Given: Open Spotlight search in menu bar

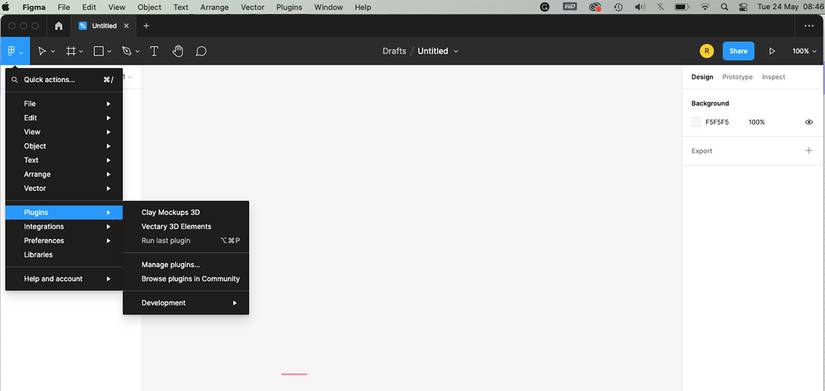Looking at the screenshot, I should [x=725, y=7].
